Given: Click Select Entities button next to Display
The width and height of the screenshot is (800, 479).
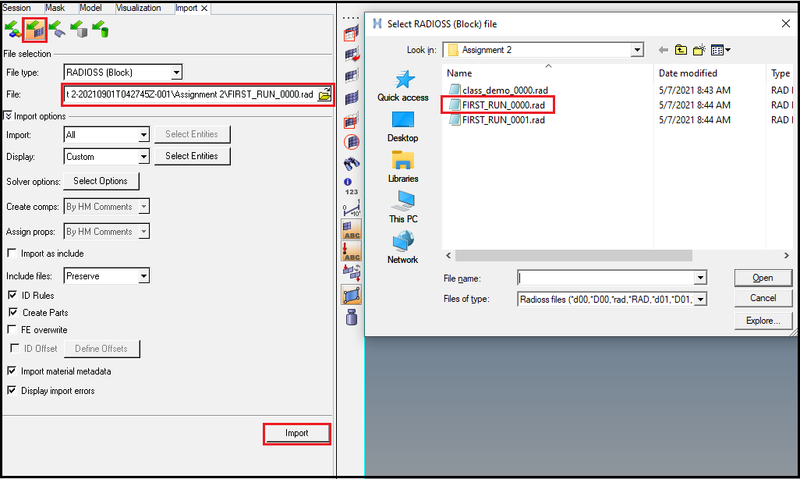Looking at the screenshot, I should 192,156.
